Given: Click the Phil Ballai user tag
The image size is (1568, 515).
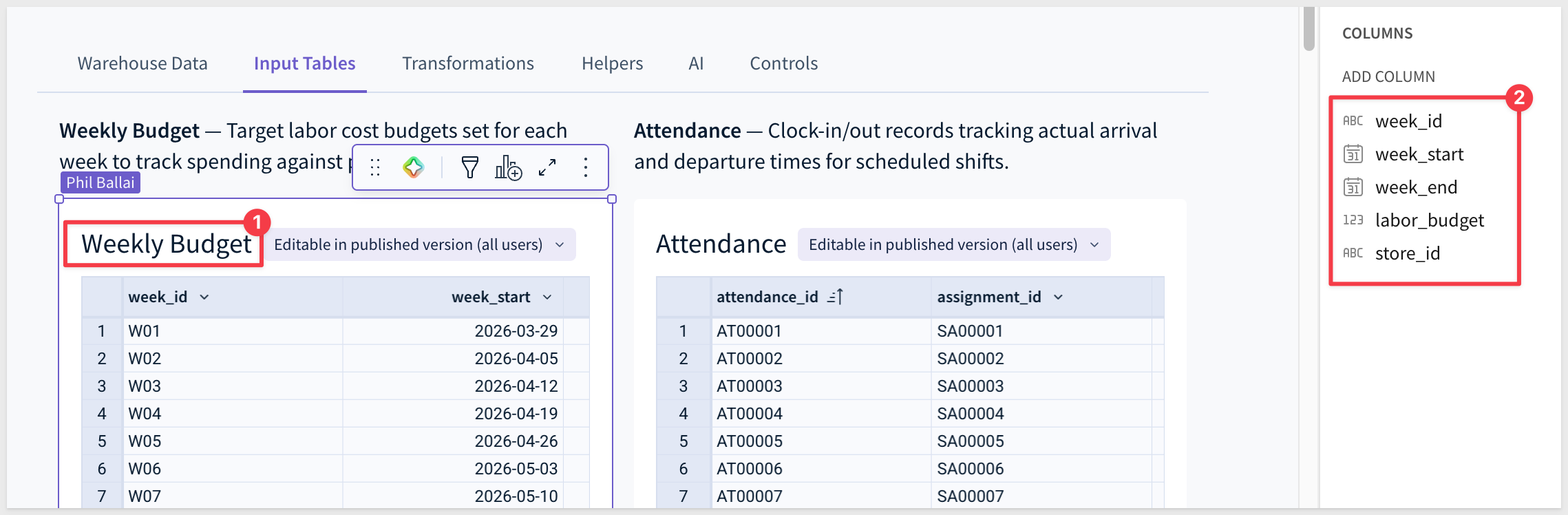Looking at the screenshot, I should [100, 182].
